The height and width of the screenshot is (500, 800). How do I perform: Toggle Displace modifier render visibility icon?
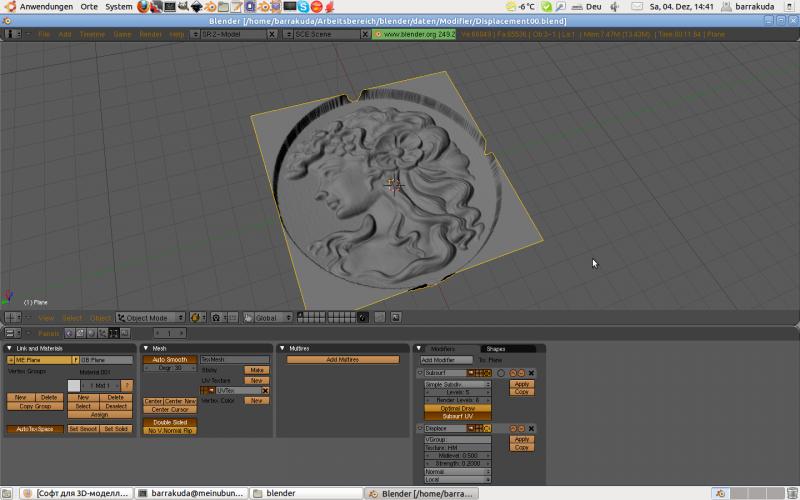point(471,429)
